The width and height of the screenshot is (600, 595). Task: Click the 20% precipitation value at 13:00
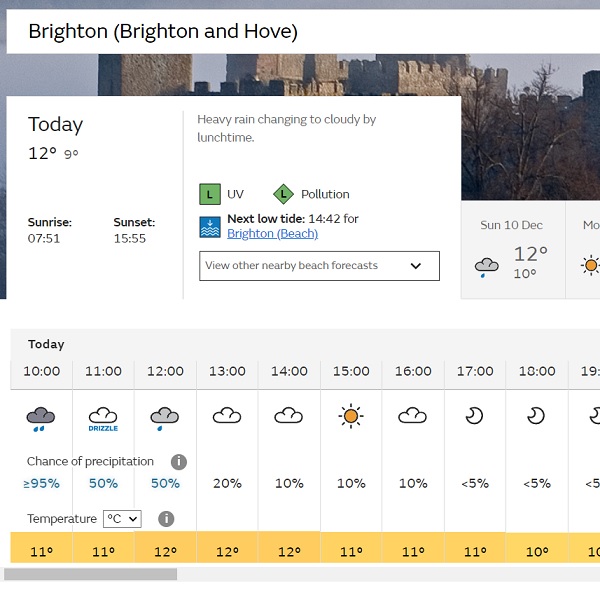227,484
